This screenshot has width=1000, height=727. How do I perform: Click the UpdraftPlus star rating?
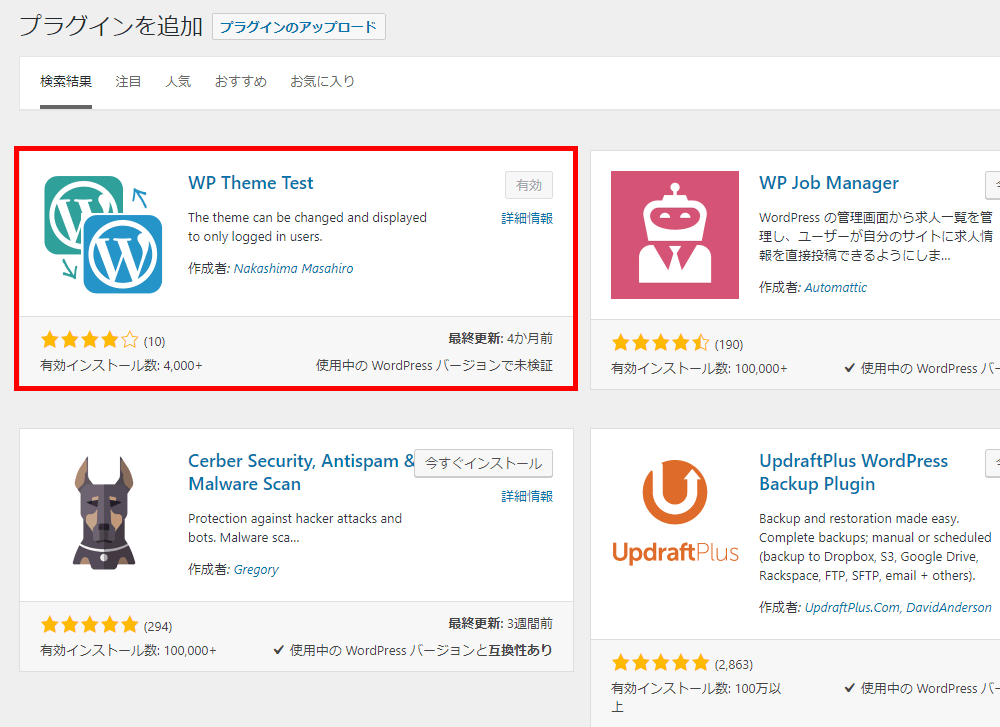pos(660,663)
